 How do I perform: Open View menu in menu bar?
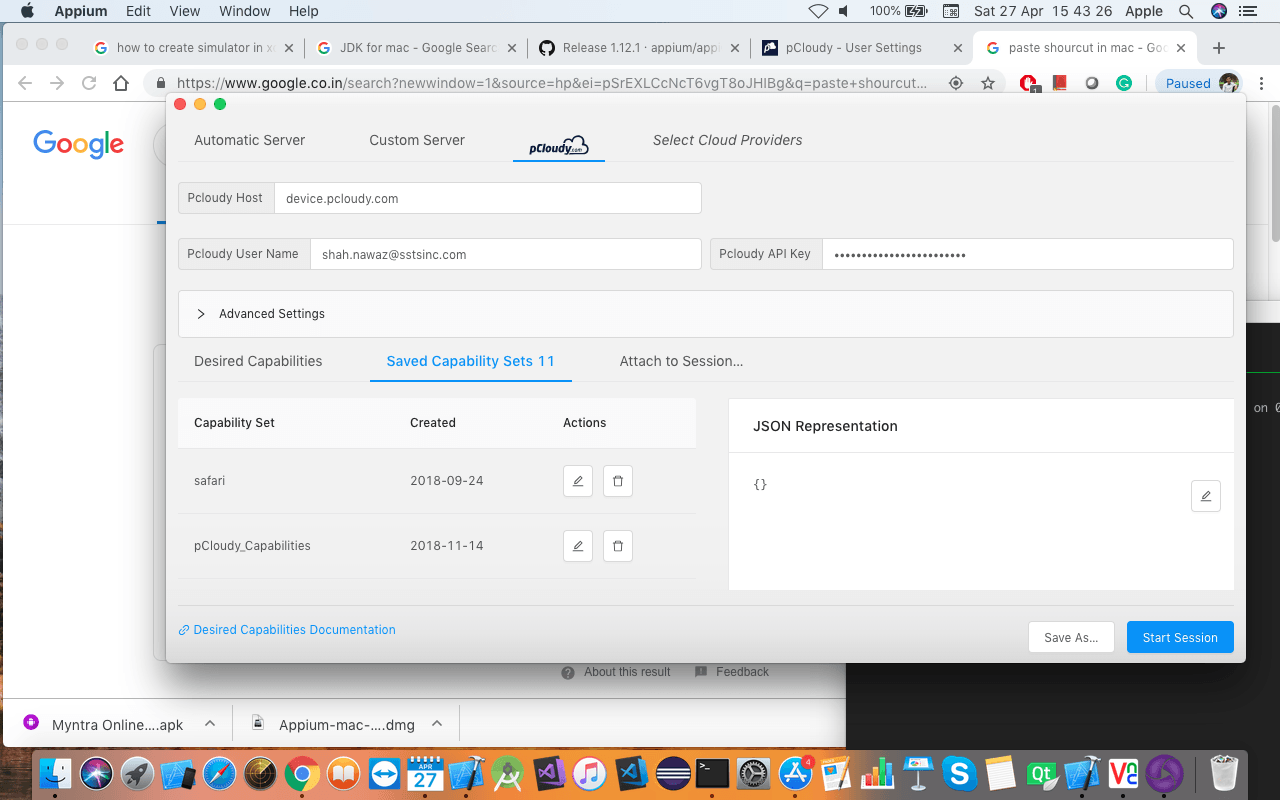[185, 11]
